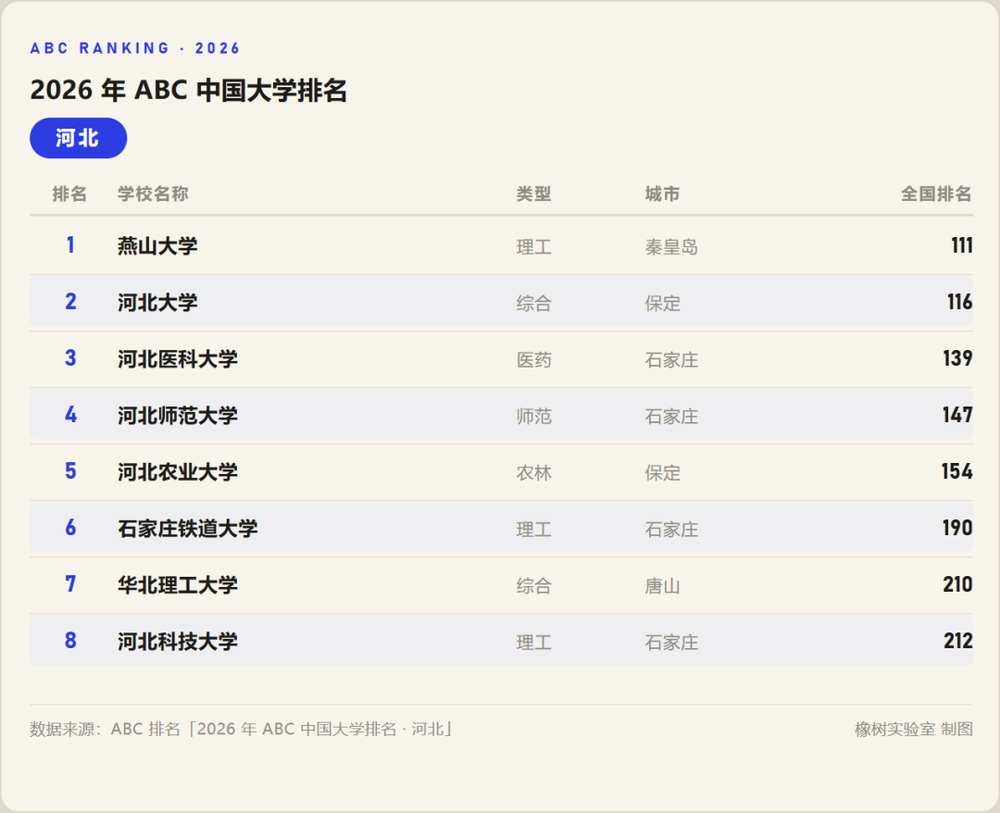The image size is (1000, 813).
Task: Click 综合 type in 河北大学 row
Action: (534, 304)
